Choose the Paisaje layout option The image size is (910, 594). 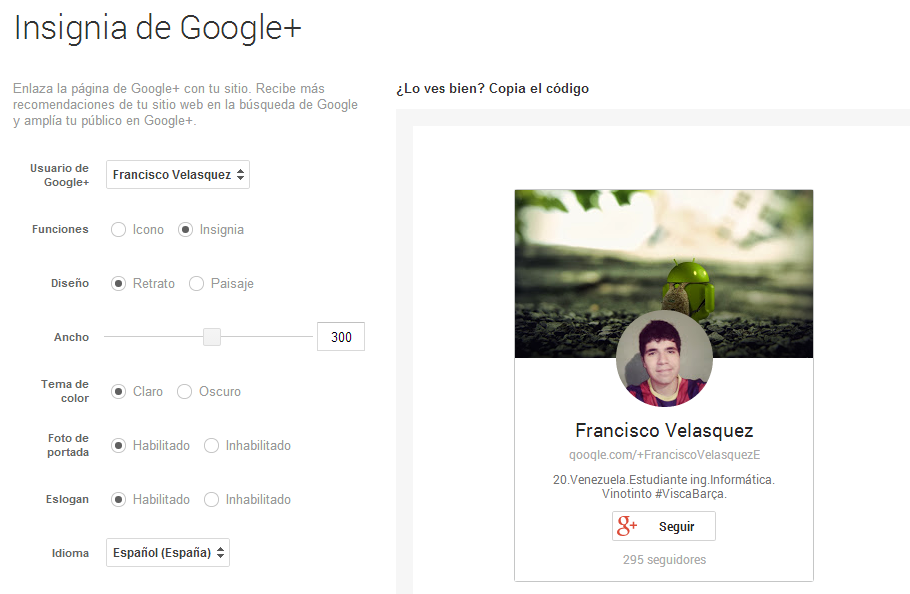196,283
